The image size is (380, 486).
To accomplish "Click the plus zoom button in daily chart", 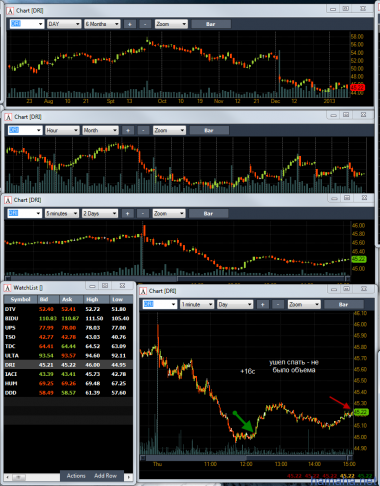I will pos(130,24).
